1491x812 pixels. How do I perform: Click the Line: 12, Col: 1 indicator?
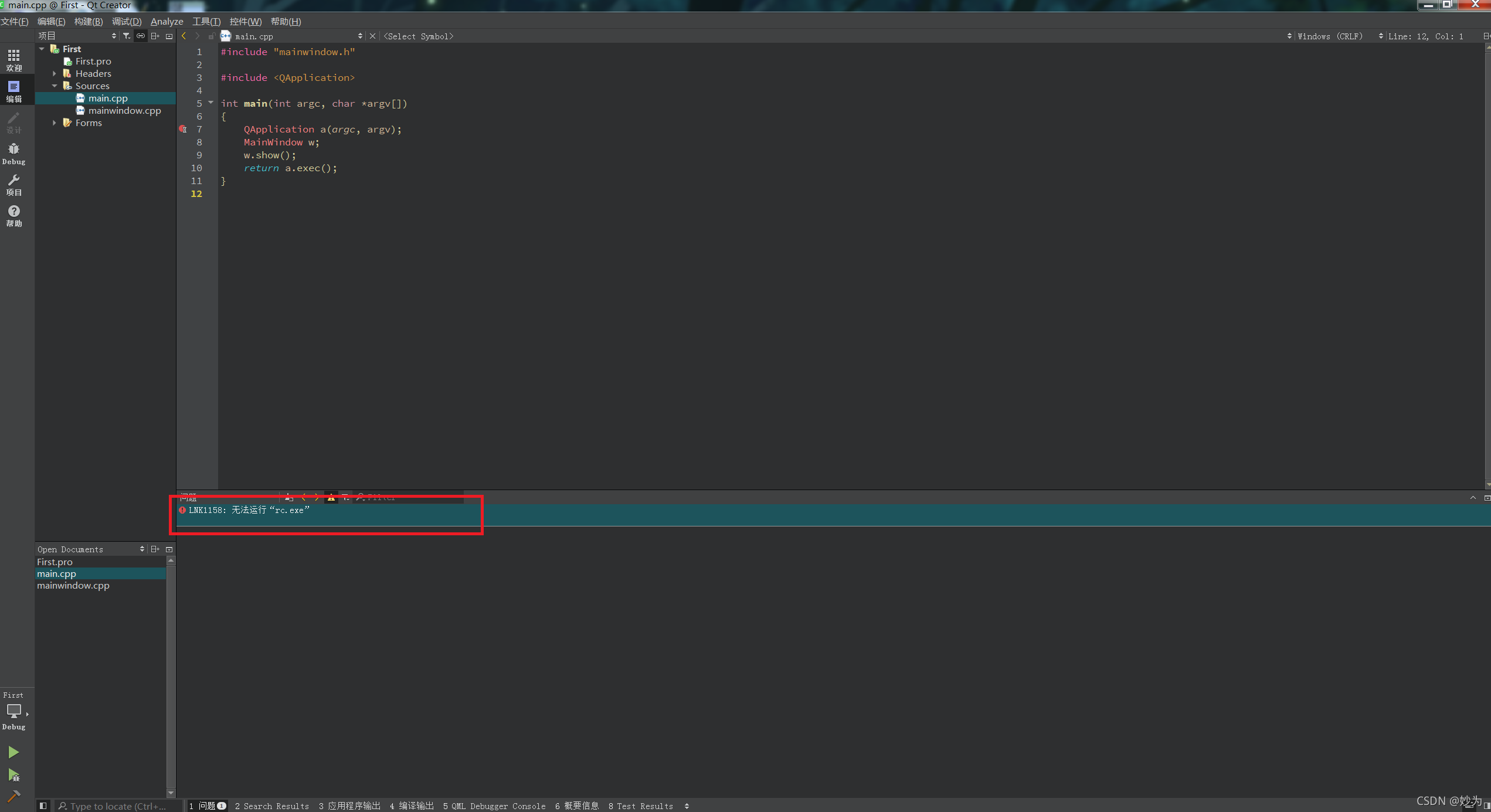click(1426, 36)
